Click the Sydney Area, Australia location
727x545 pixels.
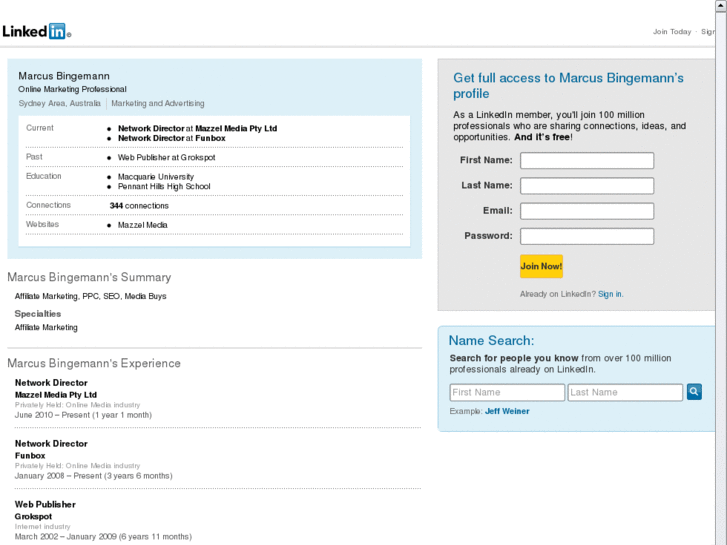59,103
